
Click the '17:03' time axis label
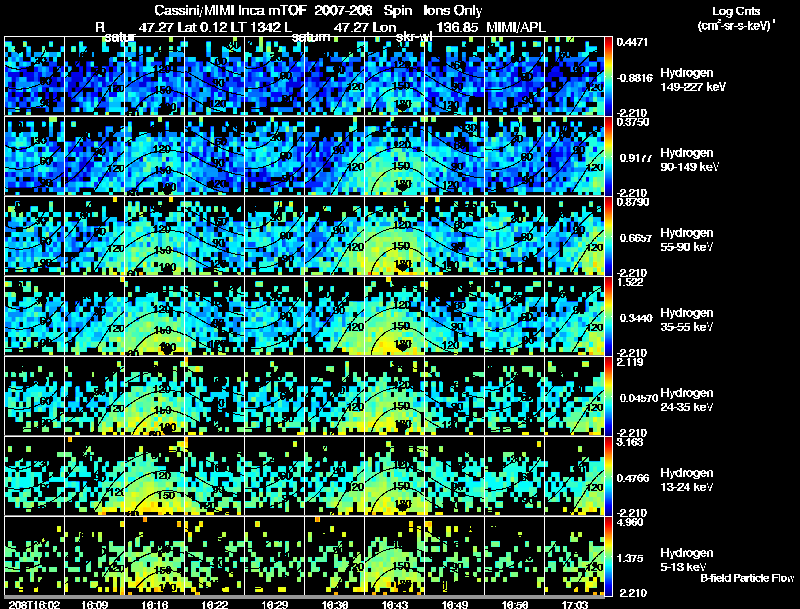(575, 604)
